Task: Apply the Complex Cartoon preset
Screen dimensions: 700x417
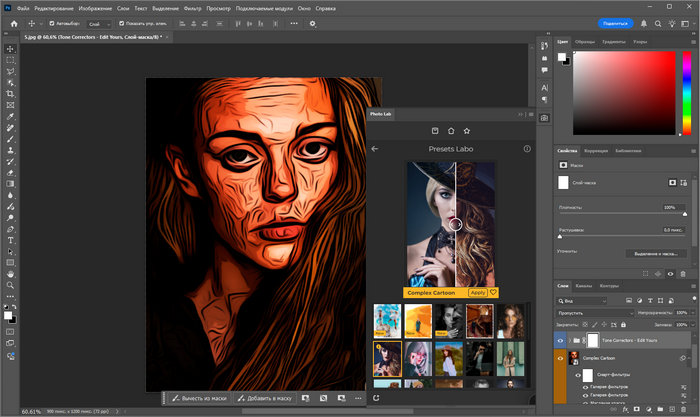Action: pos(478,293)
